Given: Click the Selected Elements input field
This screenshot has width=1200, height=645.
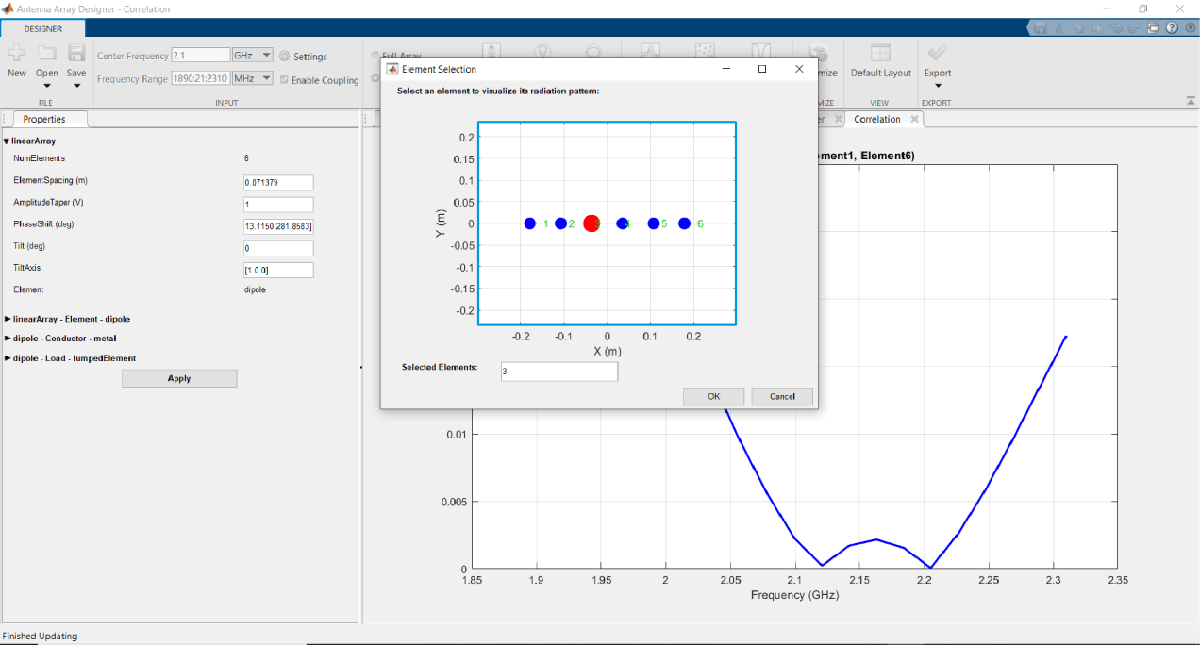Looking at the screenshot, I should [558, 371].
